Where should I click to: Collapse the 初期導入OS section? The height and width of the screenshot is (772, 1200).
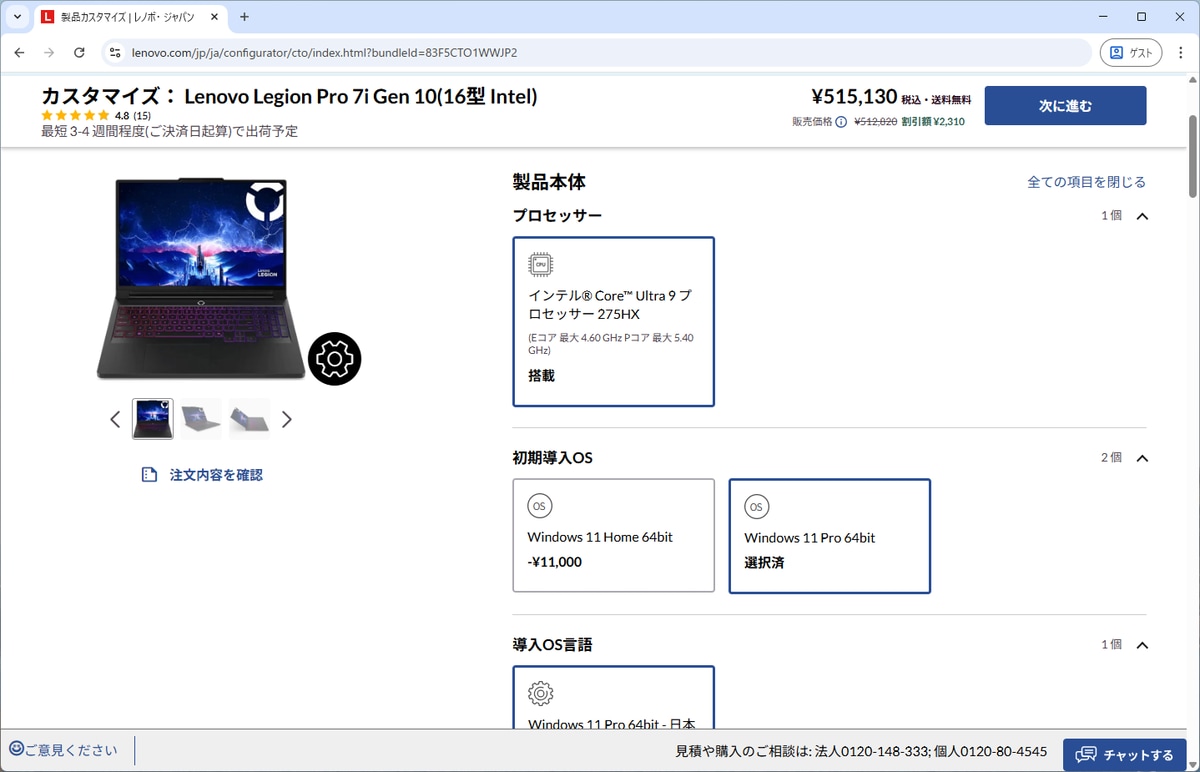click(x=1141, y=457)
